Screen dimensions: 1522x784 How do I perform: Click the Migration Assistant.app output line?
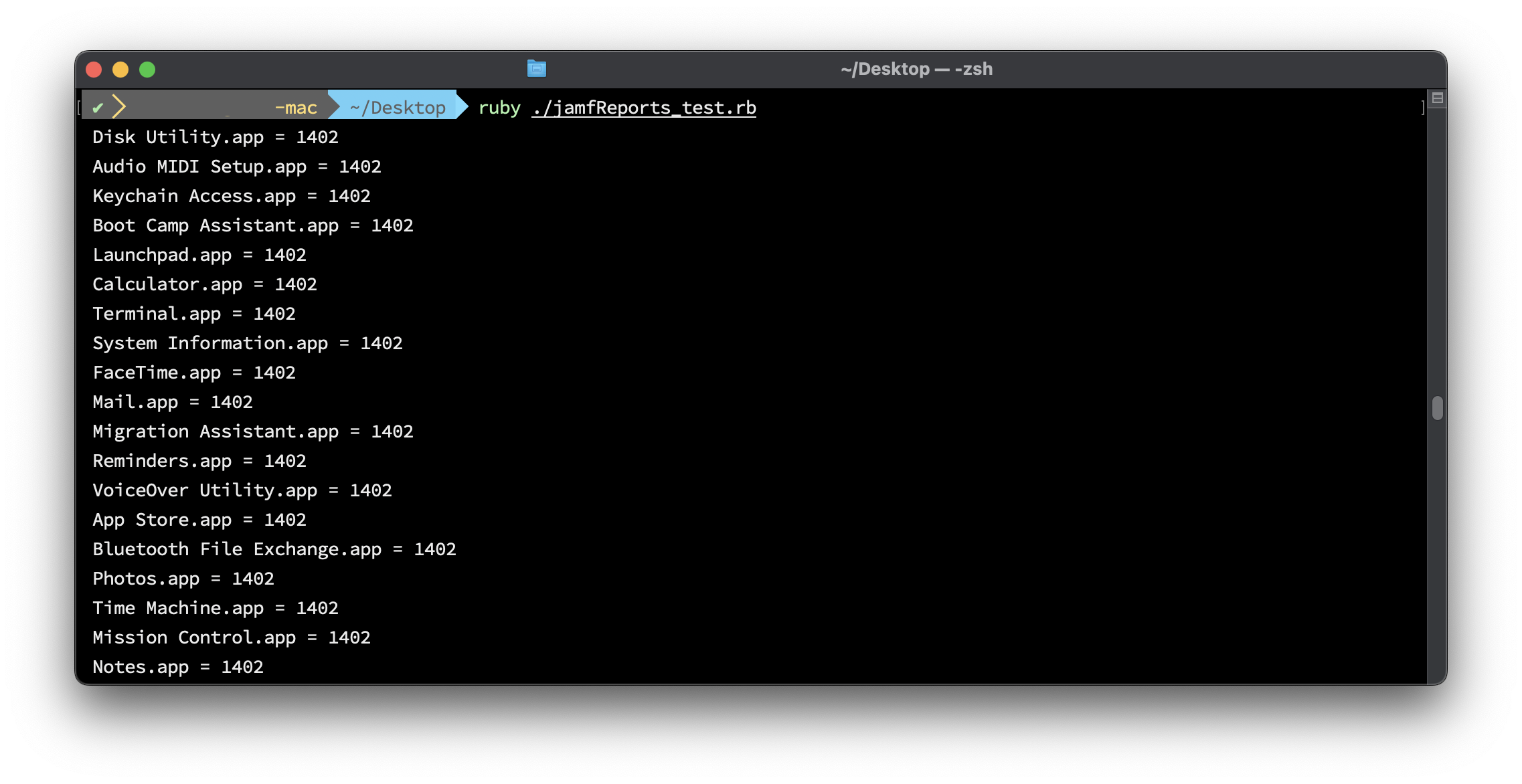(252, 431)
